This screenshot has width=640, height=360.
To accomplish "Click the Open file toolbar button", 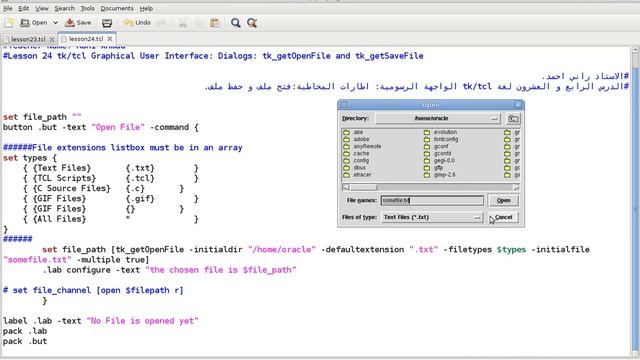I will click(x=34, y=23).
